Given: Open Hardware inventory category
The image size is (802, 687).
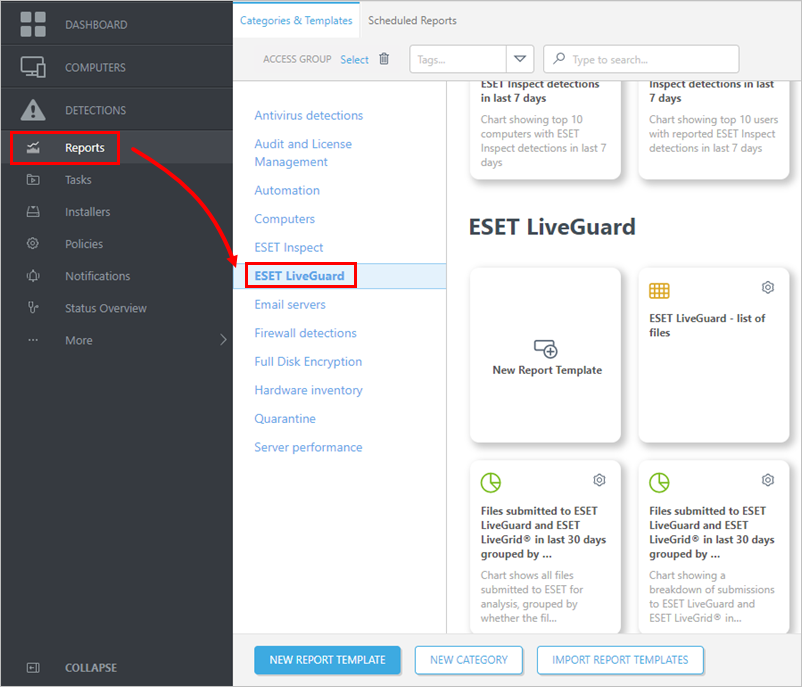Looking at the screenshot, I should [308, 390].
